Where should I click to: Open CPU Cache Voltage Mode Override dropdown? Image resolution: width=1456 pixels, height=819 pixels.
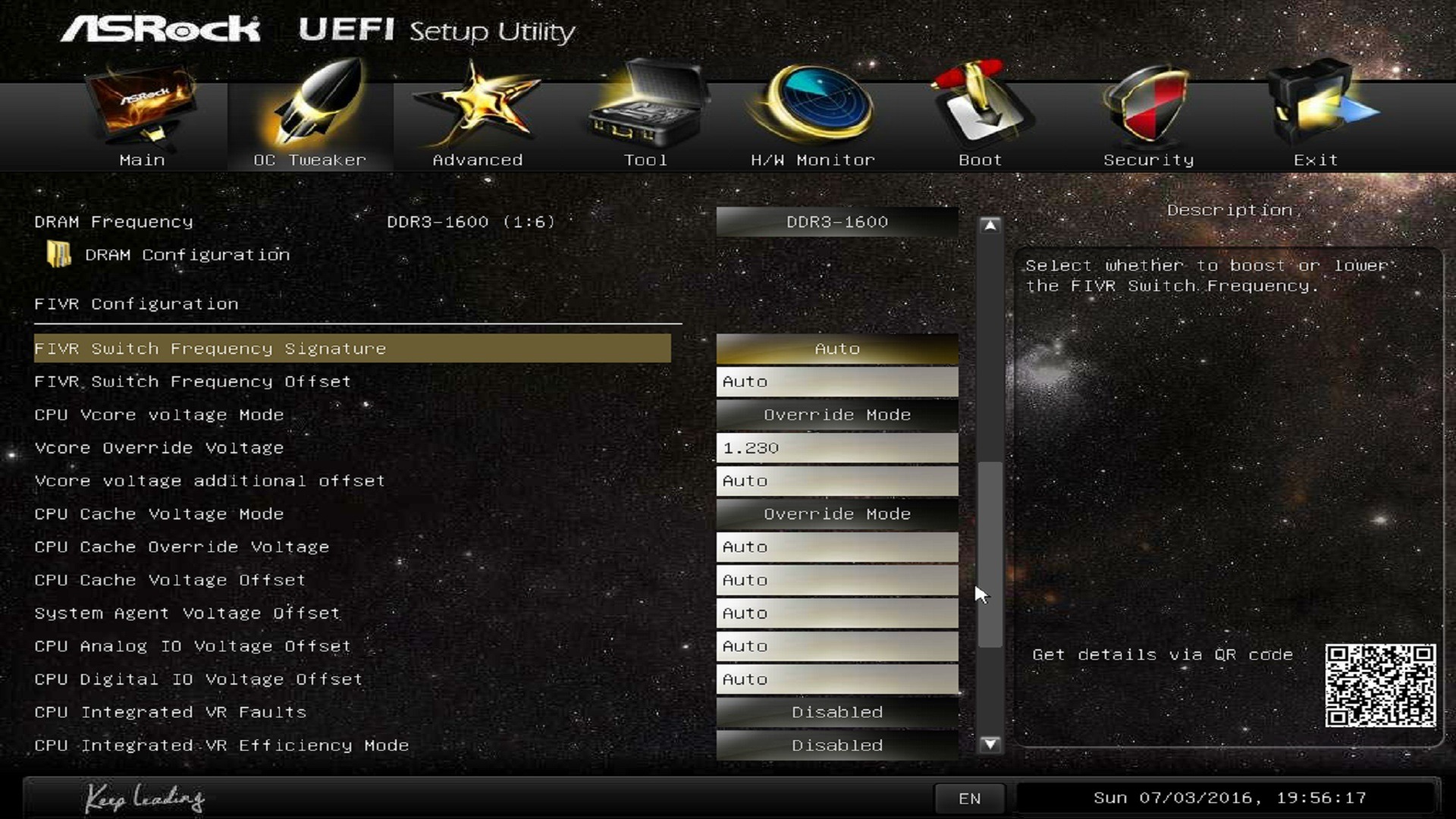[837, 514]
